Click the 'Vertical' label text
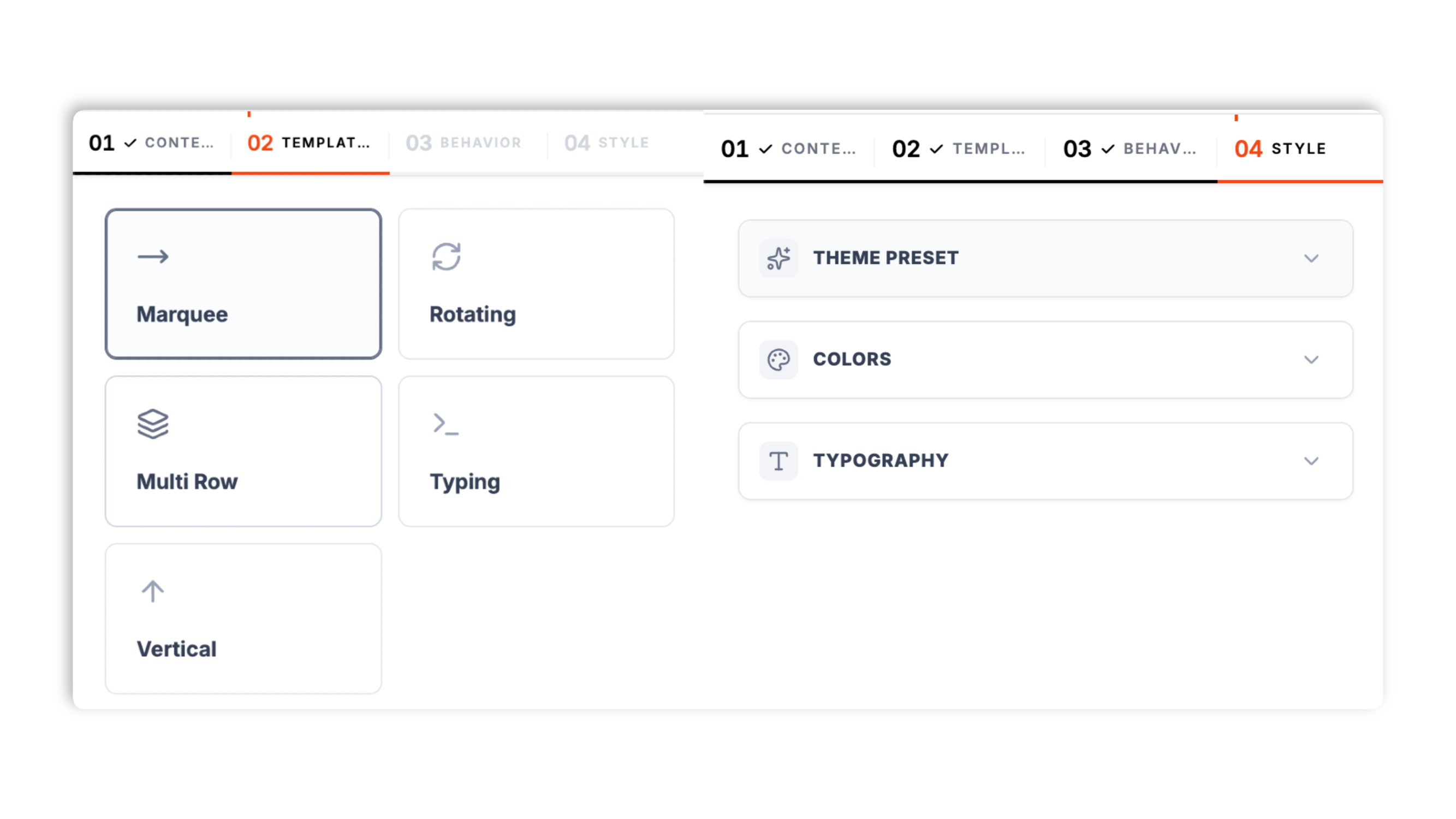1456x819 pixels. tap(176, 649)
